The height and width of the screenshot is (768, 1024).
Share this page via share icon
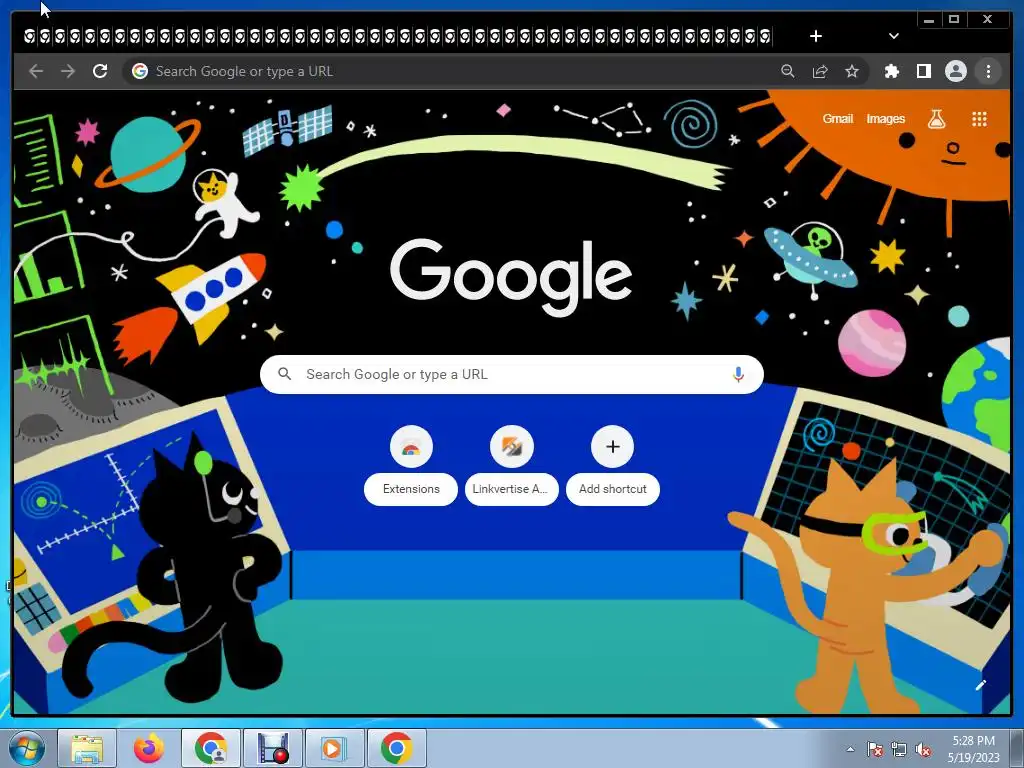[820, 71]
